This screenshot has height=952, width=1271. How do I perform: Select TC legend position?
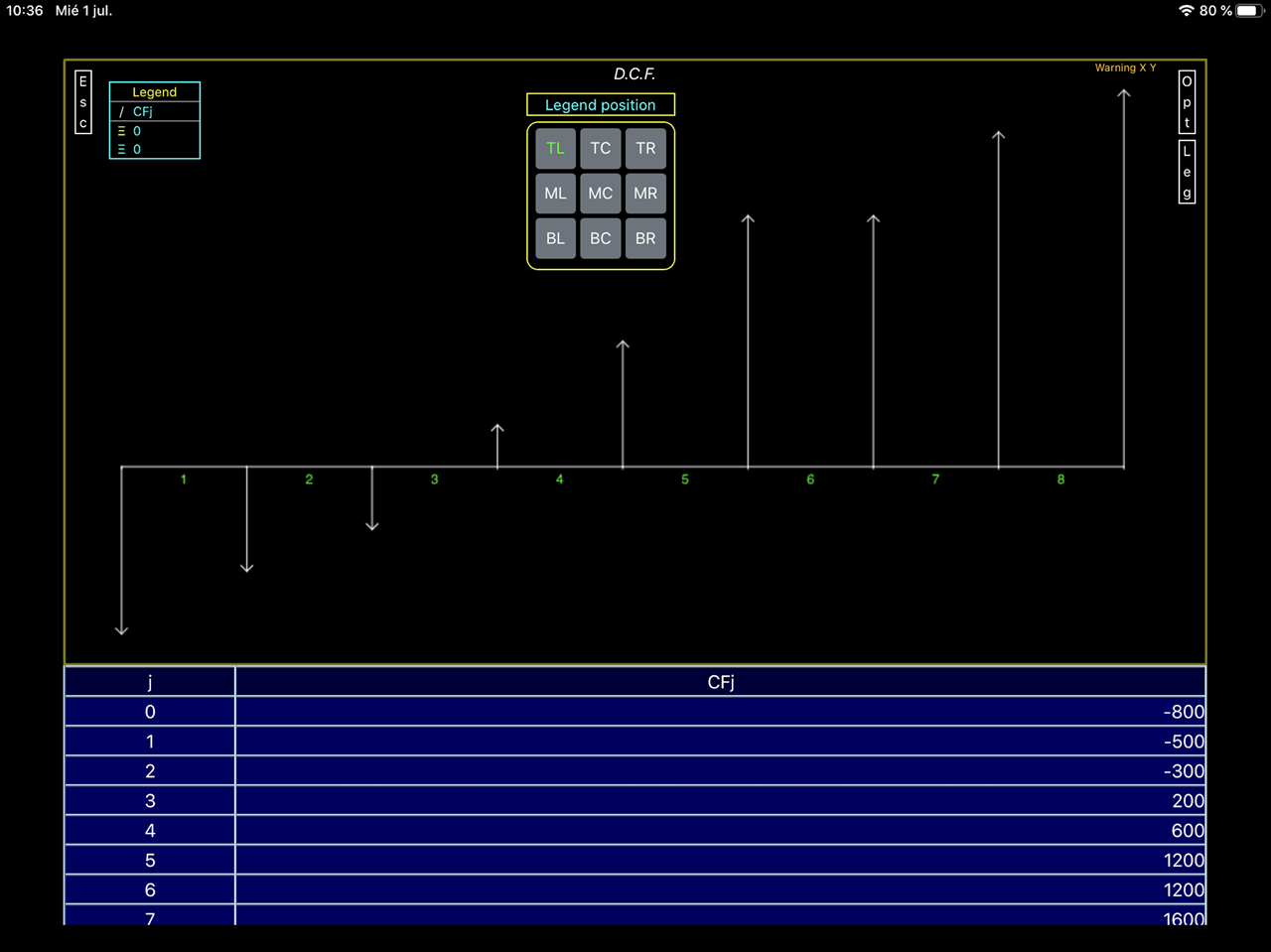point(601,148)
